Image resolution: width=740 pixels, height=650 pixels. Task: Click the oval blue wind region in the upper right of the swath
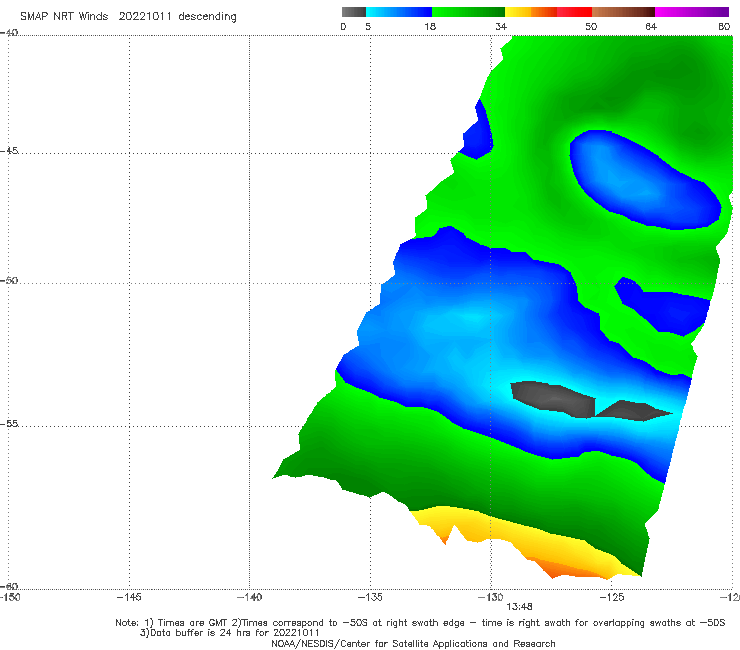tap(644, 179)
